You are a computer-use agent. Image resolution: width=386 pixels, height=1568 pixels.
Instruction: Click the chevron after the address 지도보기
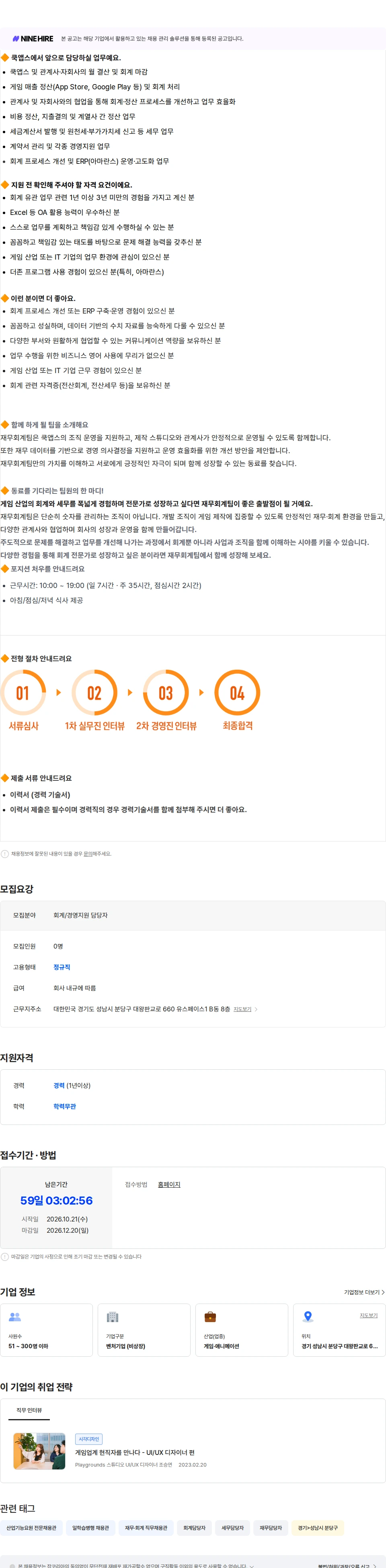tap(256, 1009)
